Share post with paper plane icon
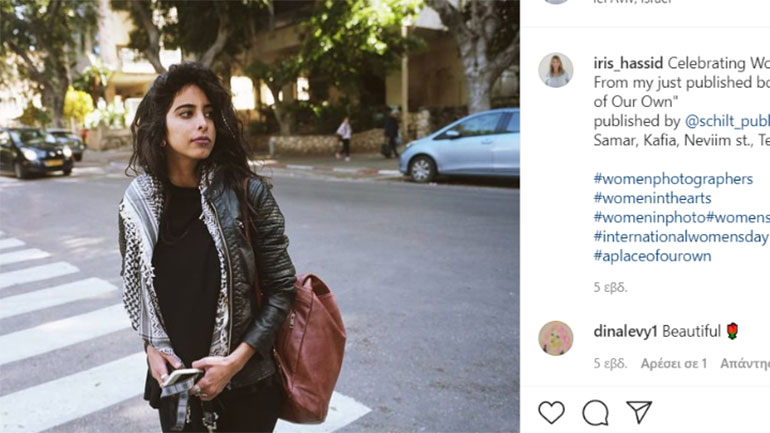 pyautogui.click(x=639, y=411)
